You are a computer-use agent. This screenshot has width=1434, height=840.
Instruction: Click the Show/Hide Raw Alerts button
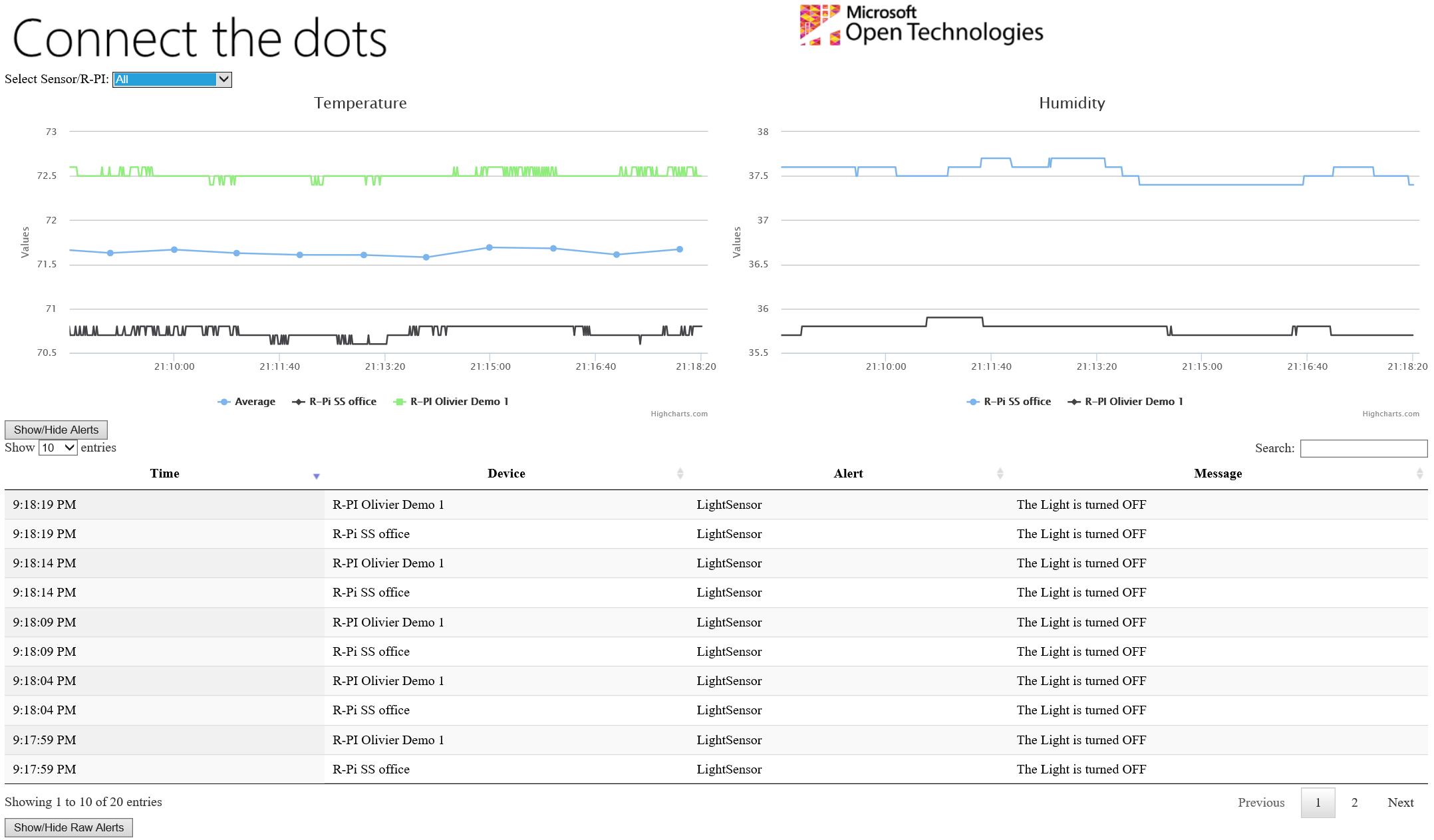[x=69, y=827]
